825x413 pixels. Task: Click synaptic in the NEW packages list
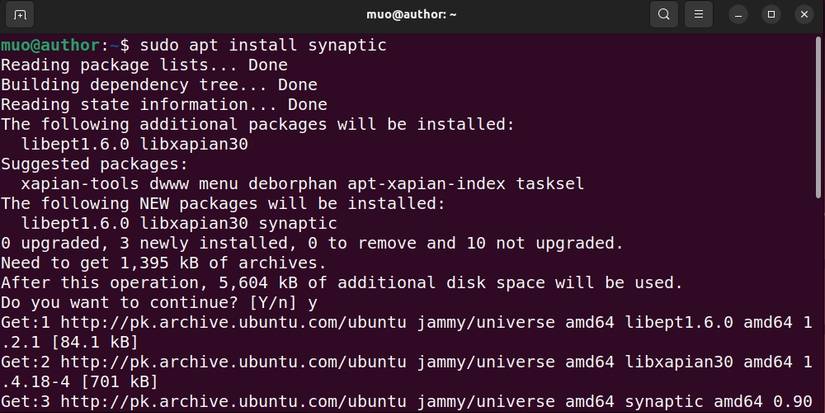(298, 223)
